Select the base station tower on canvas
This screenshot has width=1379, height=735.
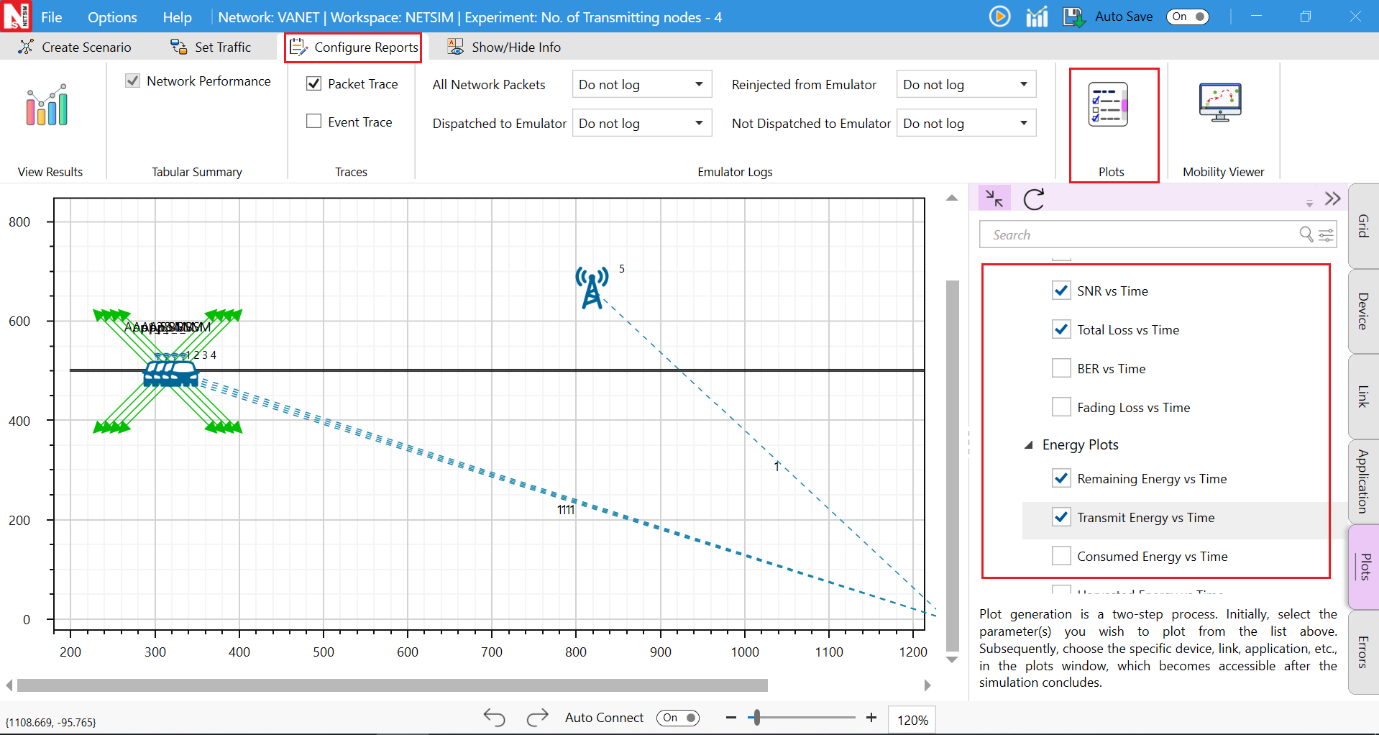pyautogui.click(x=592, y=287)
